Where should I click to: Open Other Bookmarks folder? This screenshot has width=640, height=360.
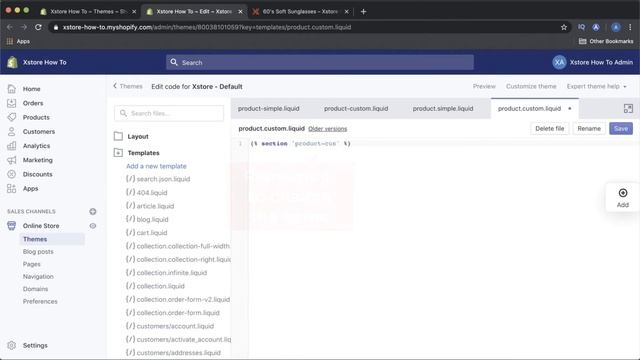pyautogui.click(x=606, y=41)
